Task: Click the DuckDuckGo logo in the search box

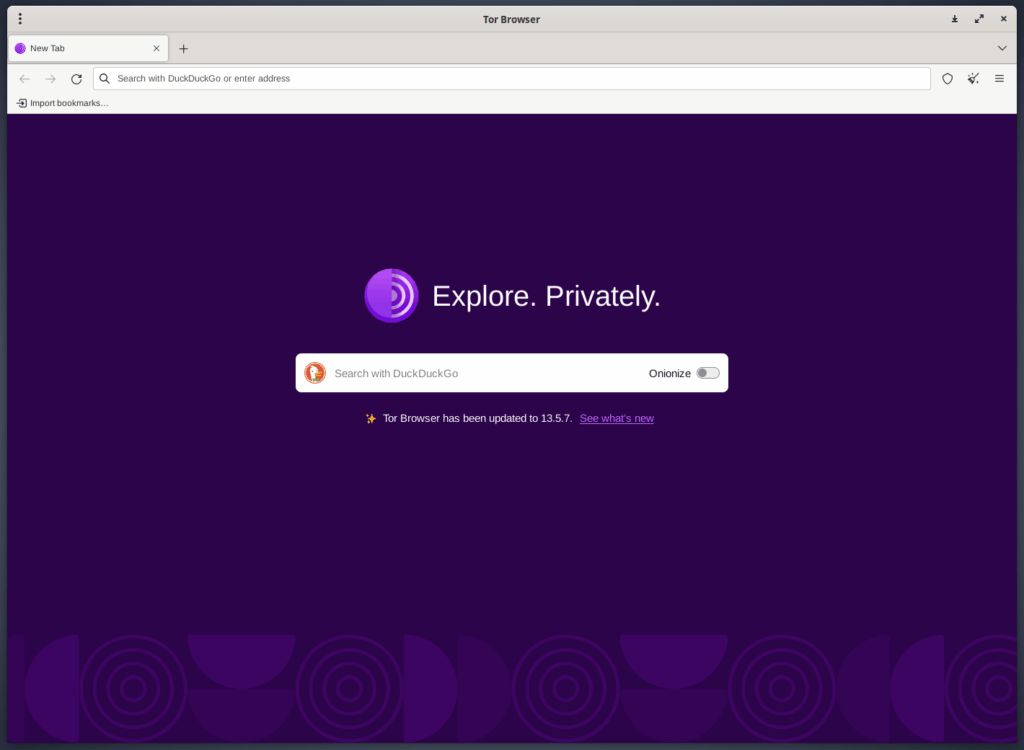Action: click(x=315, y=373)
